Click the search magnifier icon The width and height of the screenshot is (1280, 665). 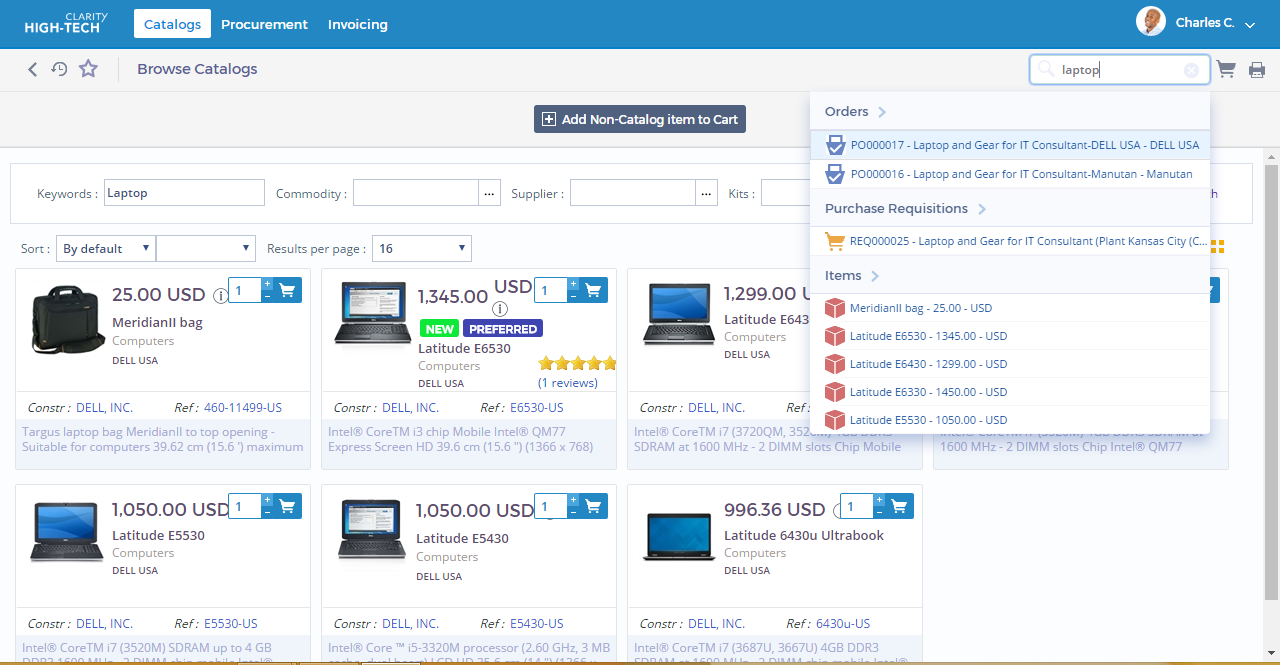click(x=1046, y=69)
